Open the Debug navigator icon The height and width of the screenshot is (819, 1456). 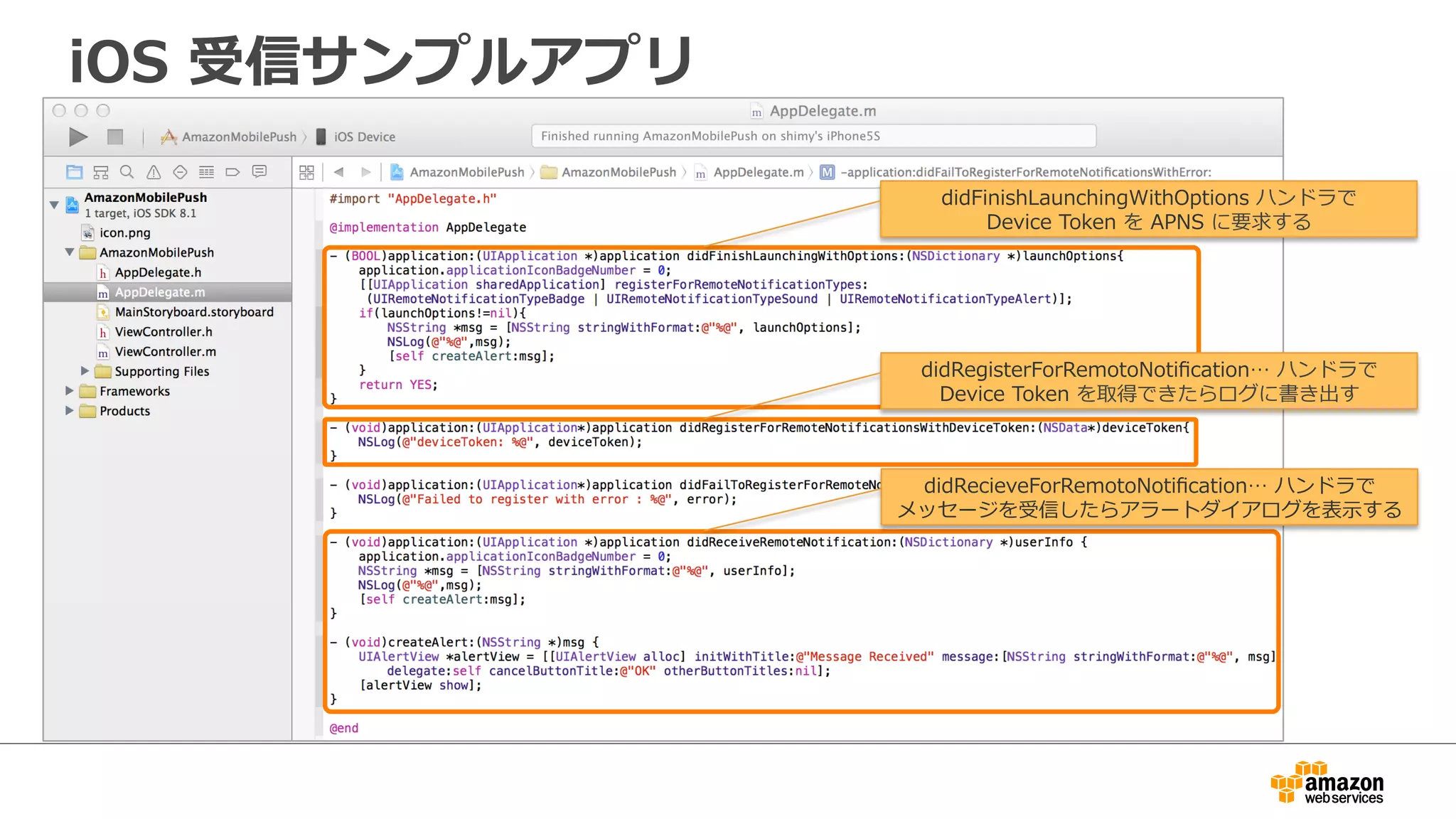pos(206,172)
